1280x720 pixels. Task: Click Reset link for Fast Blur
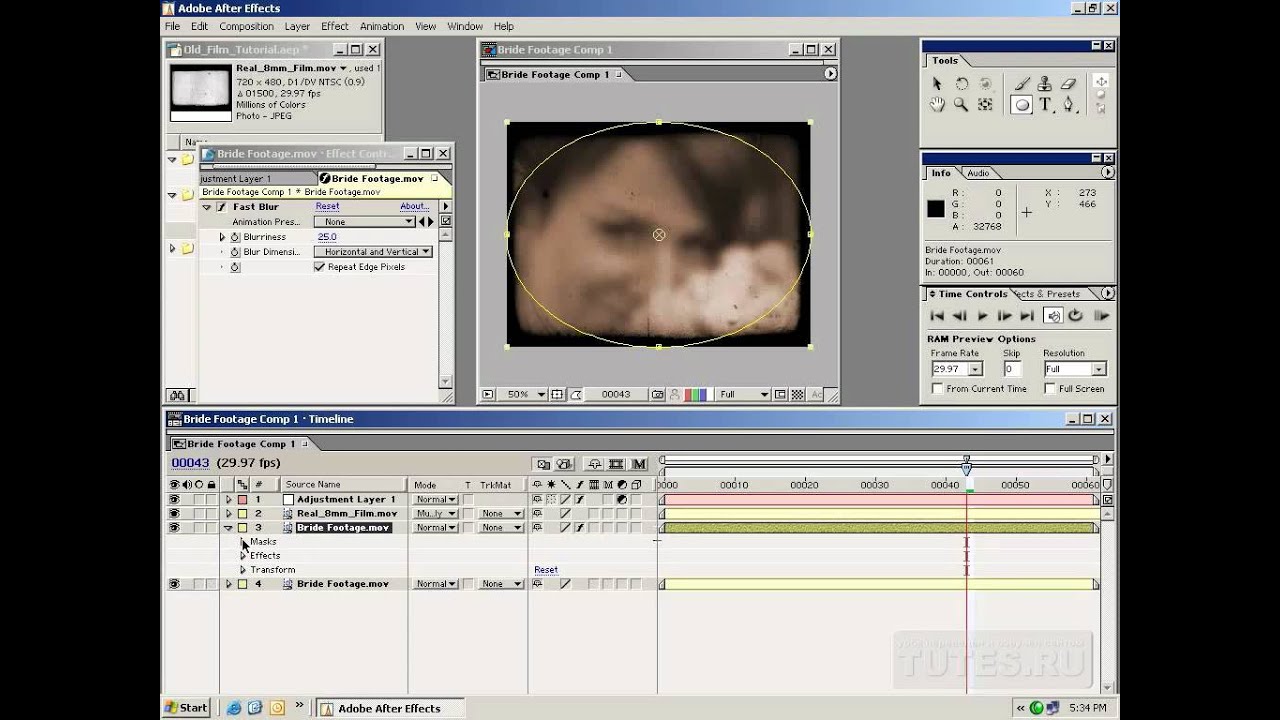327,207
